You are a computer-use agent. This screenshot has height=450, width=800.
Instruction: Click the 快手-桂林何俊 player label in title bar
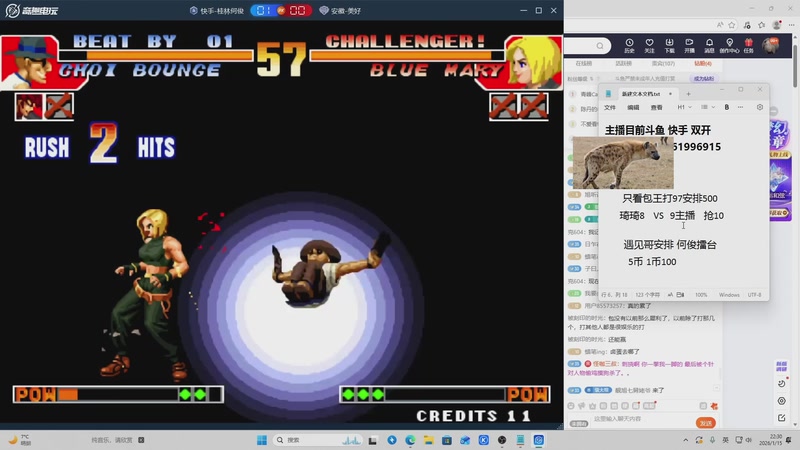(x=217, y=11)
